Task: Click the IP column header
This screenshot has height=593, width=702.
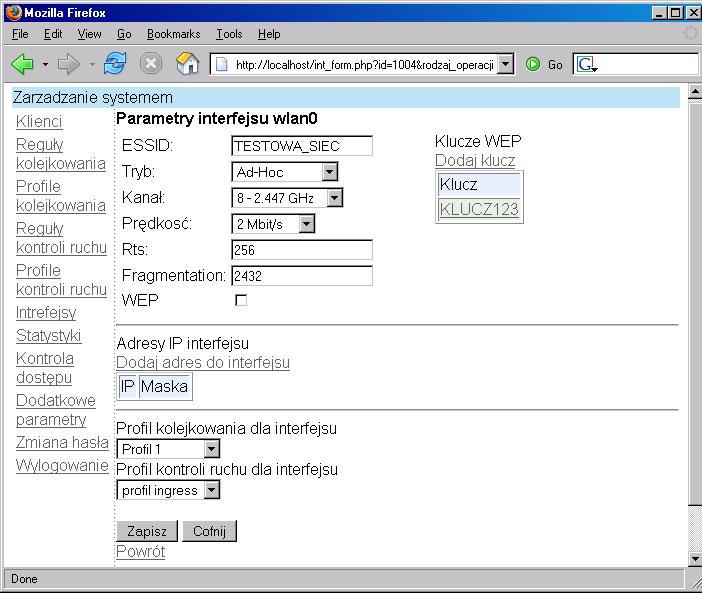Action: pyautogui.click(x=128, y=386)
